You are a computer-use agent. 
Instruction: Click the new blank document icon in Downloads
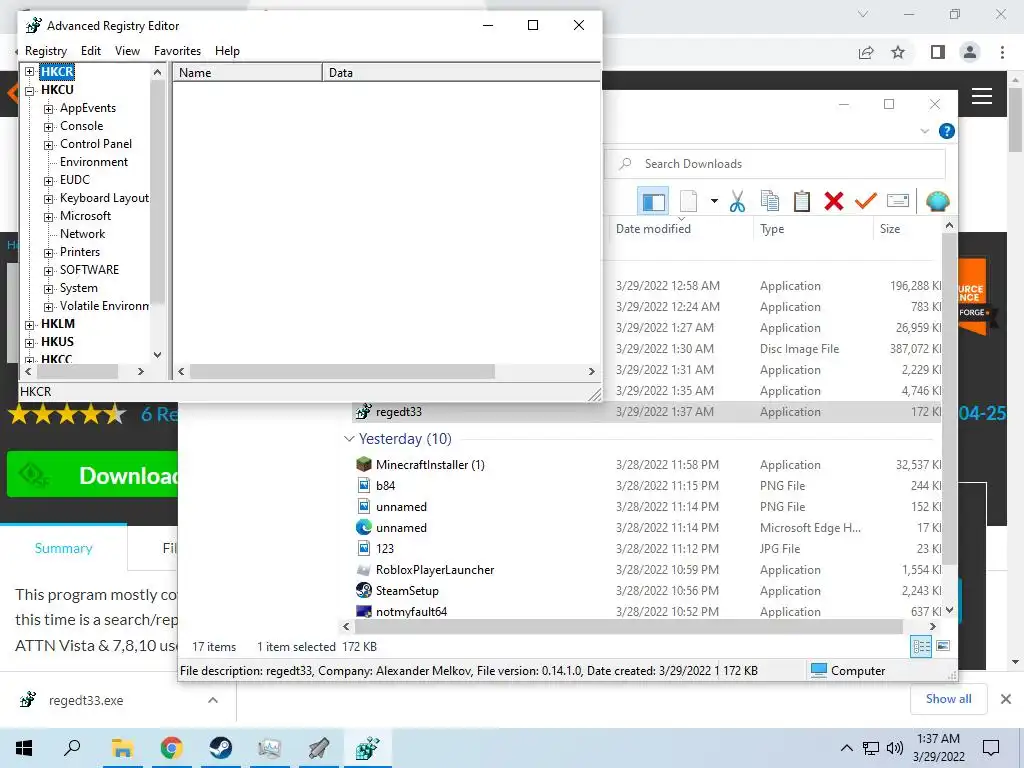click(688, 201)
